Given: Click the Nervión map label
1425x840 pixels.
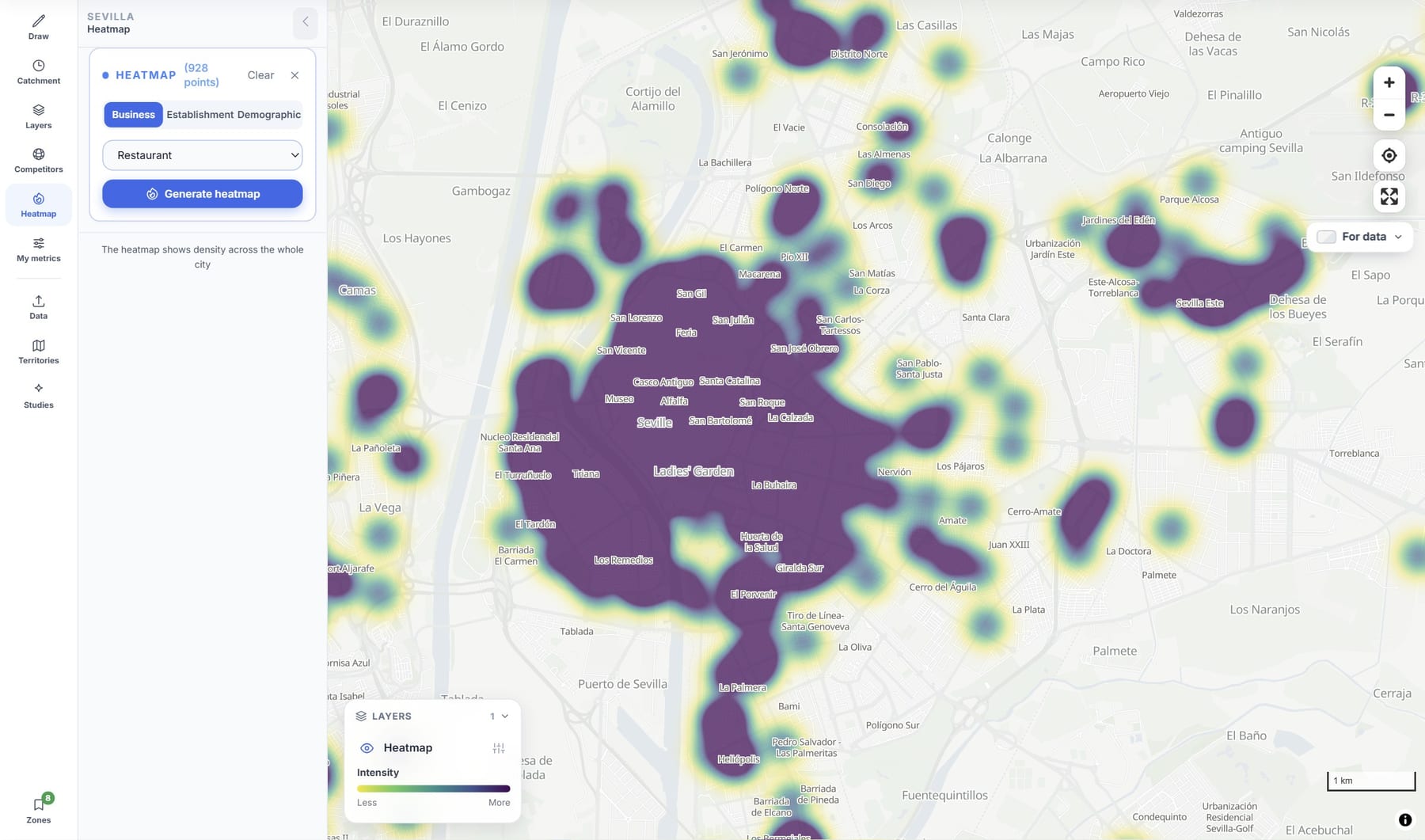Looking at the screenshot, I should [x=894, y=472].
